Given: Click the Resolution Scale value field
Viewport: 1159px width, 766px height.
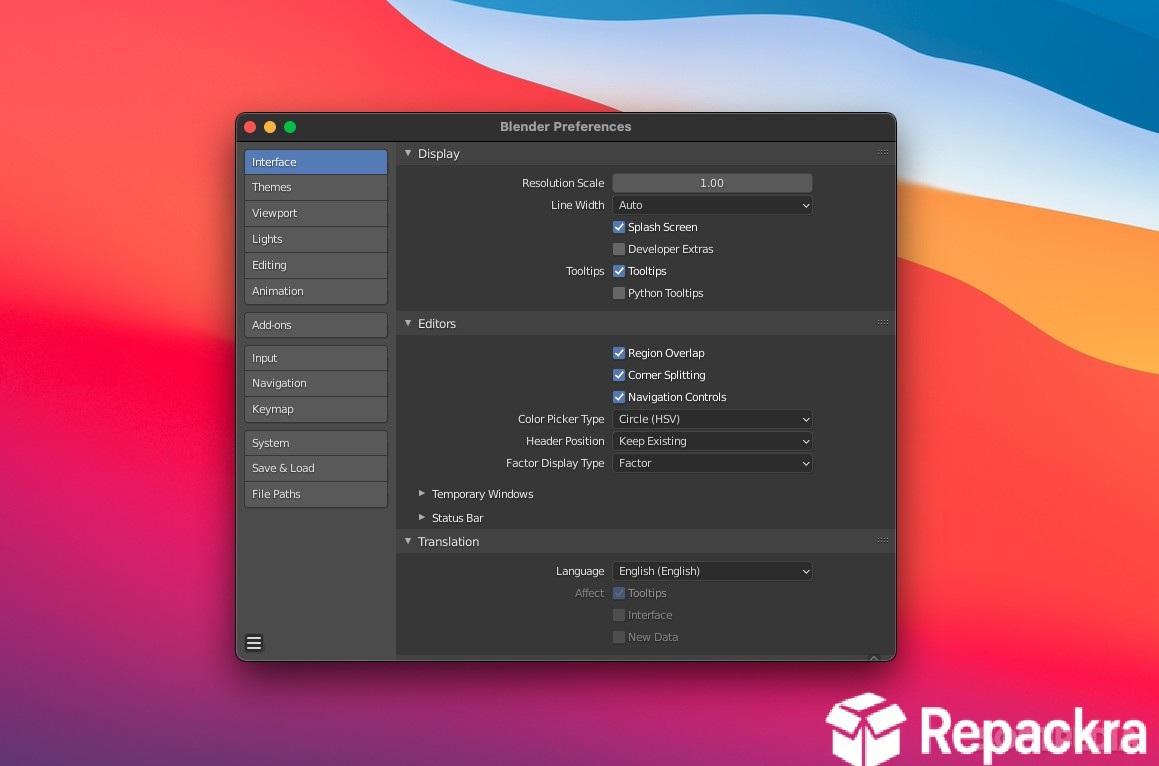Looking at the screenshot, I should 713,183.
